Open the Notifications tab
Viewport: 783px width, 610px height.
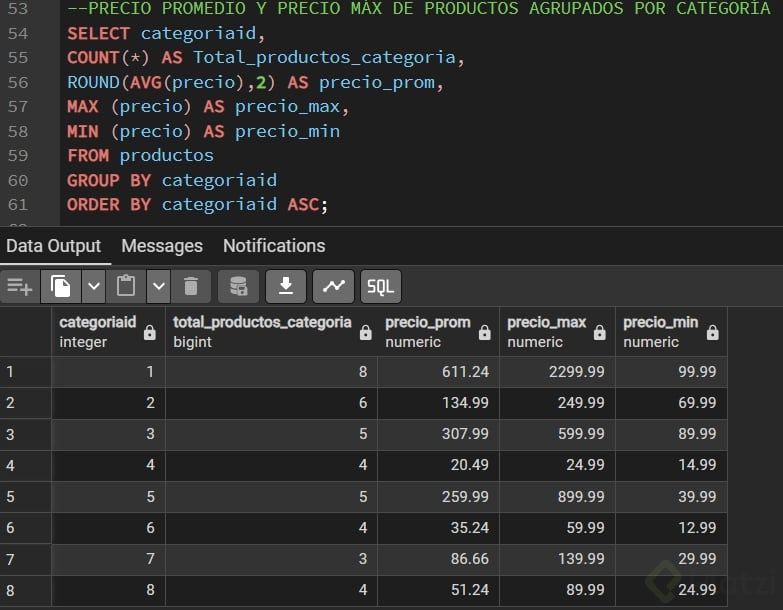tap(274, 246)
